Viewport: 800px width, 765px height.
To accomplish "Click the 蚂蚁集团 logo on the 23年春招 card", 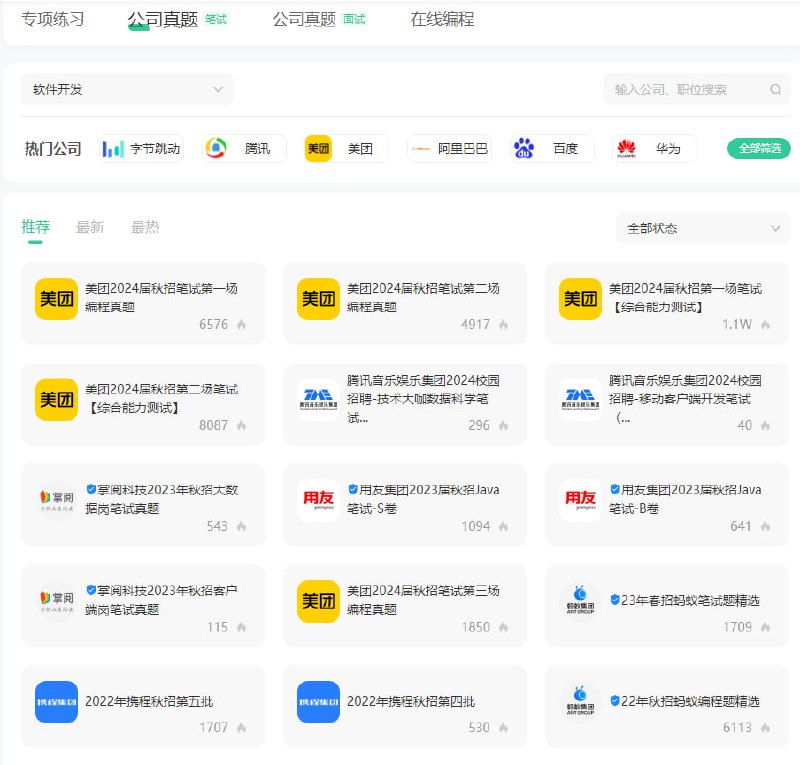I will tap(578, 600).
